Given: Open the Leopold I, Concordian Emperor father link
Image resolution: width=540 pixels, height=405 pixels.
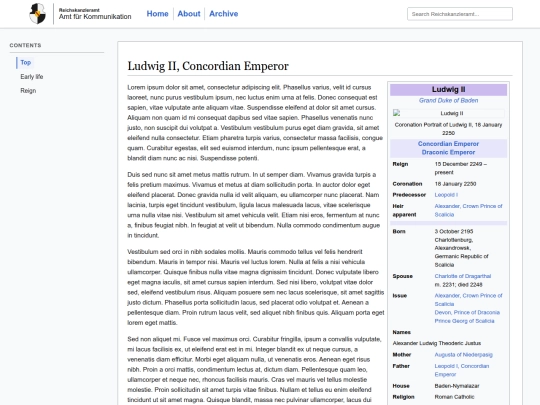Looking at the screenshot, I should 461,370.
